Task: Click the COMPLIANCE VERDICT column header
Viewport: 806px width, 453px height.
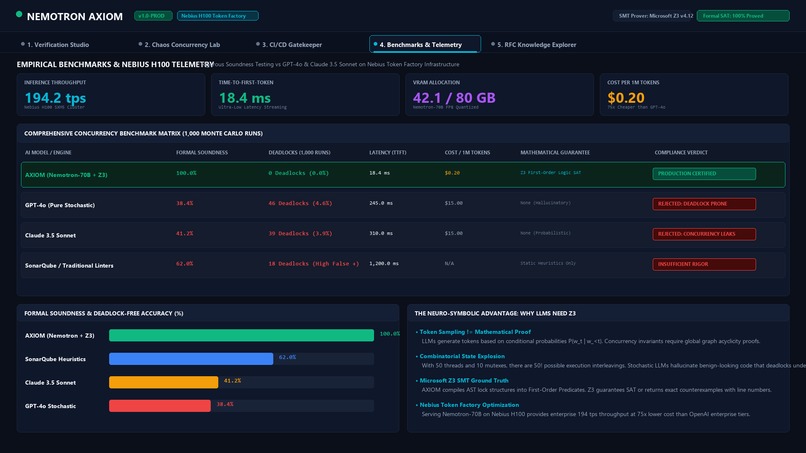Action: pos(681,153)
